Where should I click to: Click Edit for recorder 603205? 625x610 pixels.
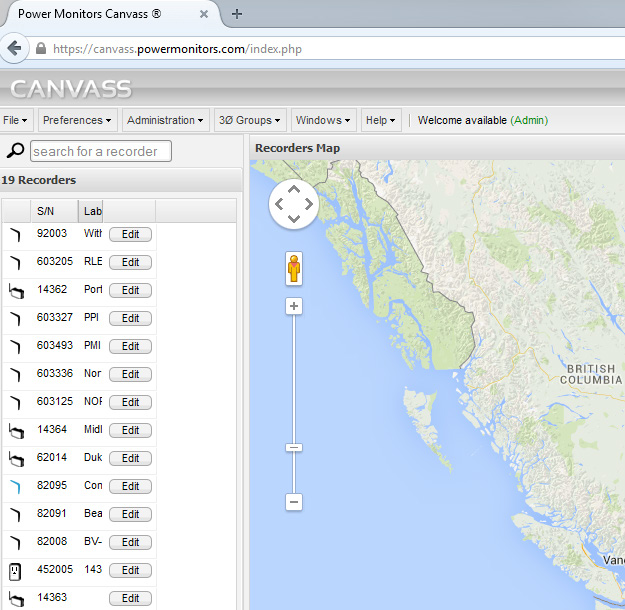[x=130, y=262]
